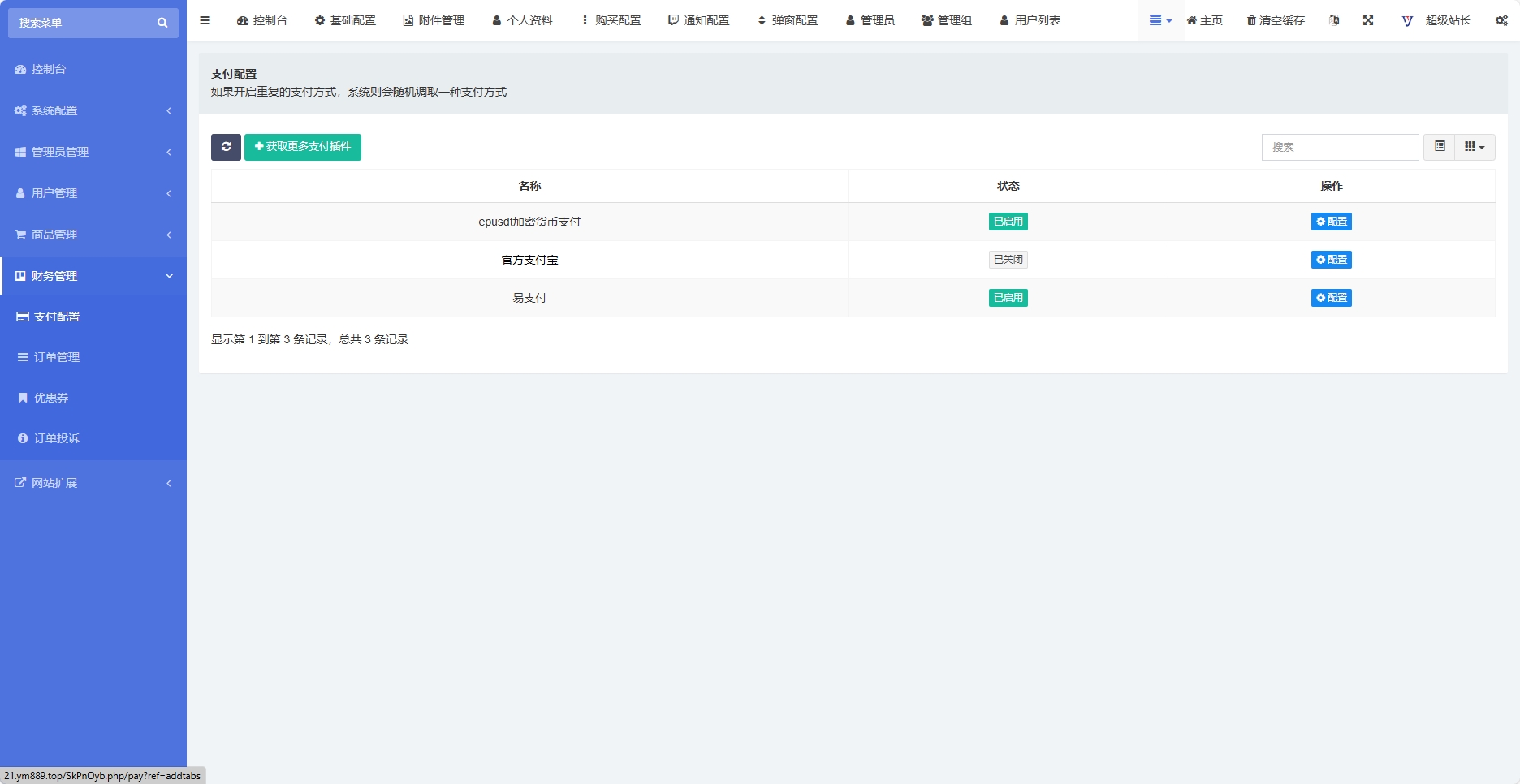Click 配置 button for epusdt加密货币支付
The width and height of the screenshot is (1520, 784).
tap(1331, 222)
